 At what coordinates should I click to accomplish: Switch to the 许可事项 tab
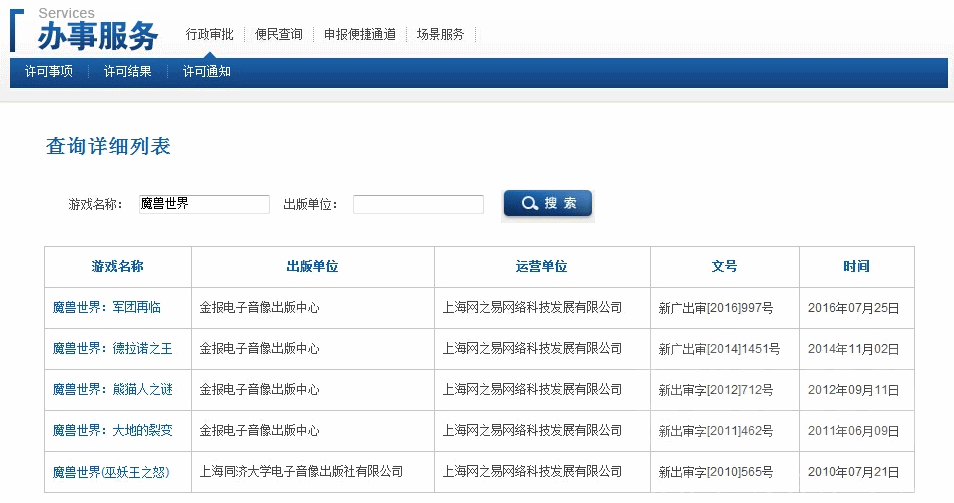[x=49, y=72]
